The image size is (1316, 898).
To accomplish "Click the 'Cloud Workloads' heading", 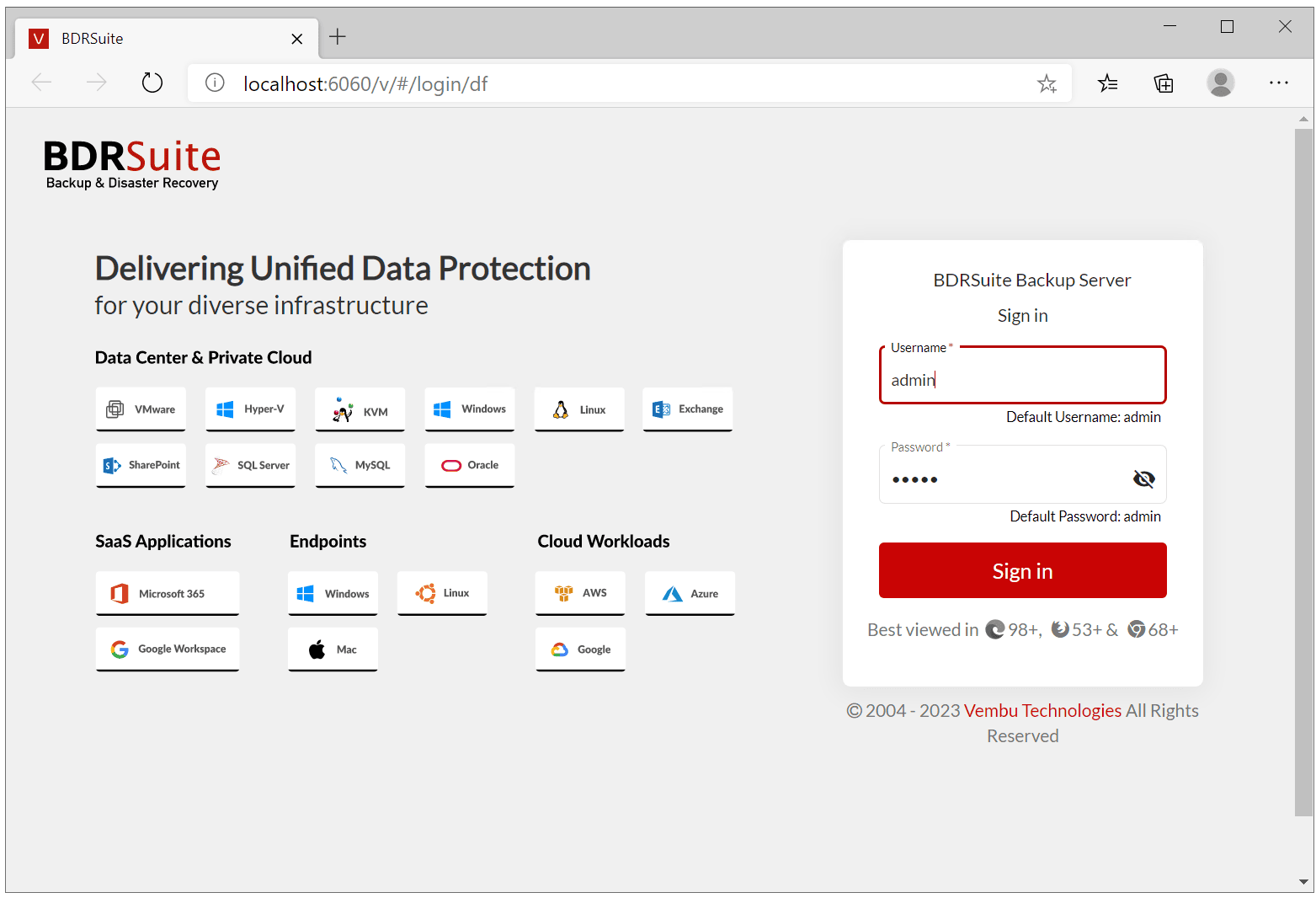I will [604, 542].
